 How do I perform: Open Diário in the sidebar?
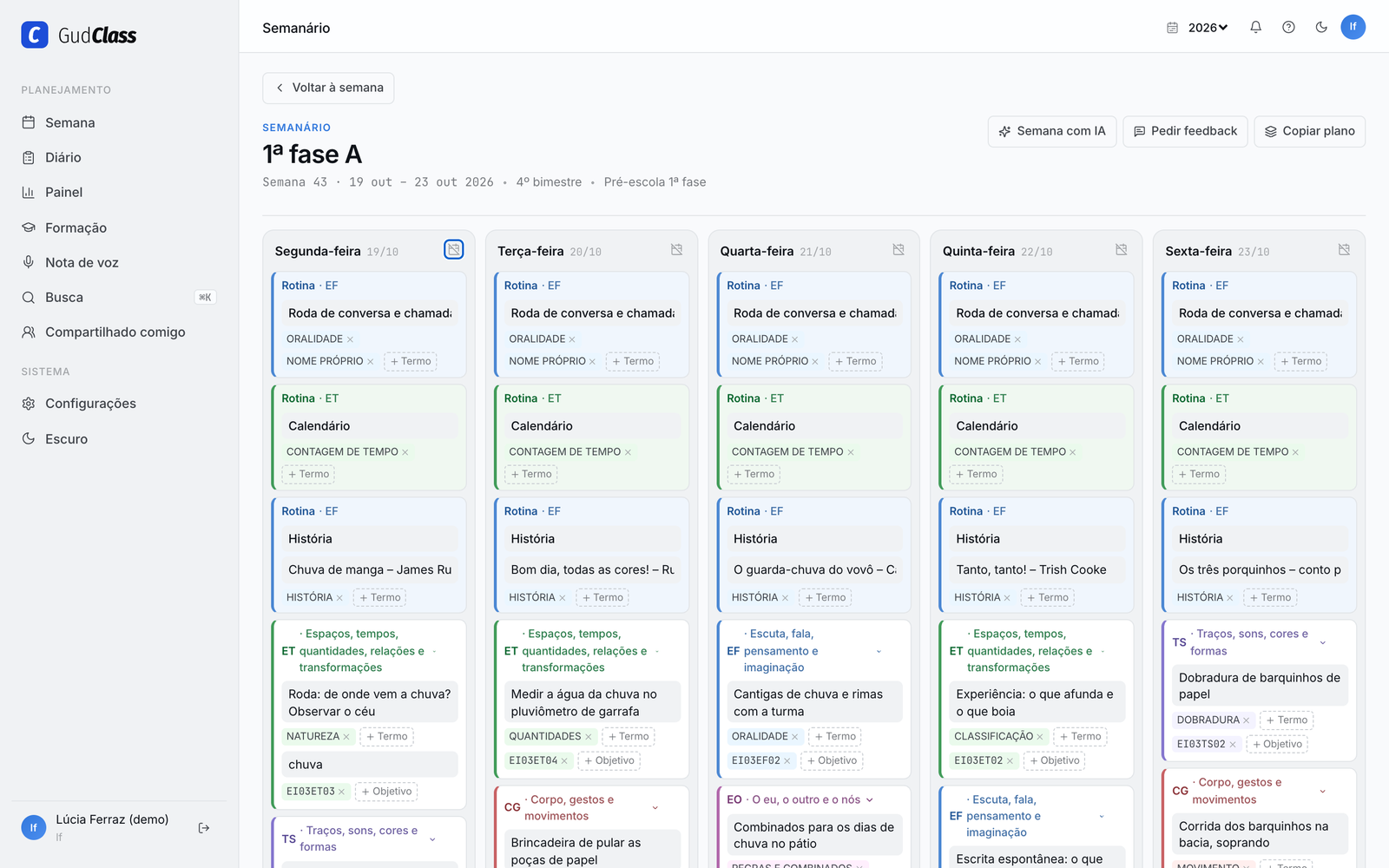(x=119, y=157)
